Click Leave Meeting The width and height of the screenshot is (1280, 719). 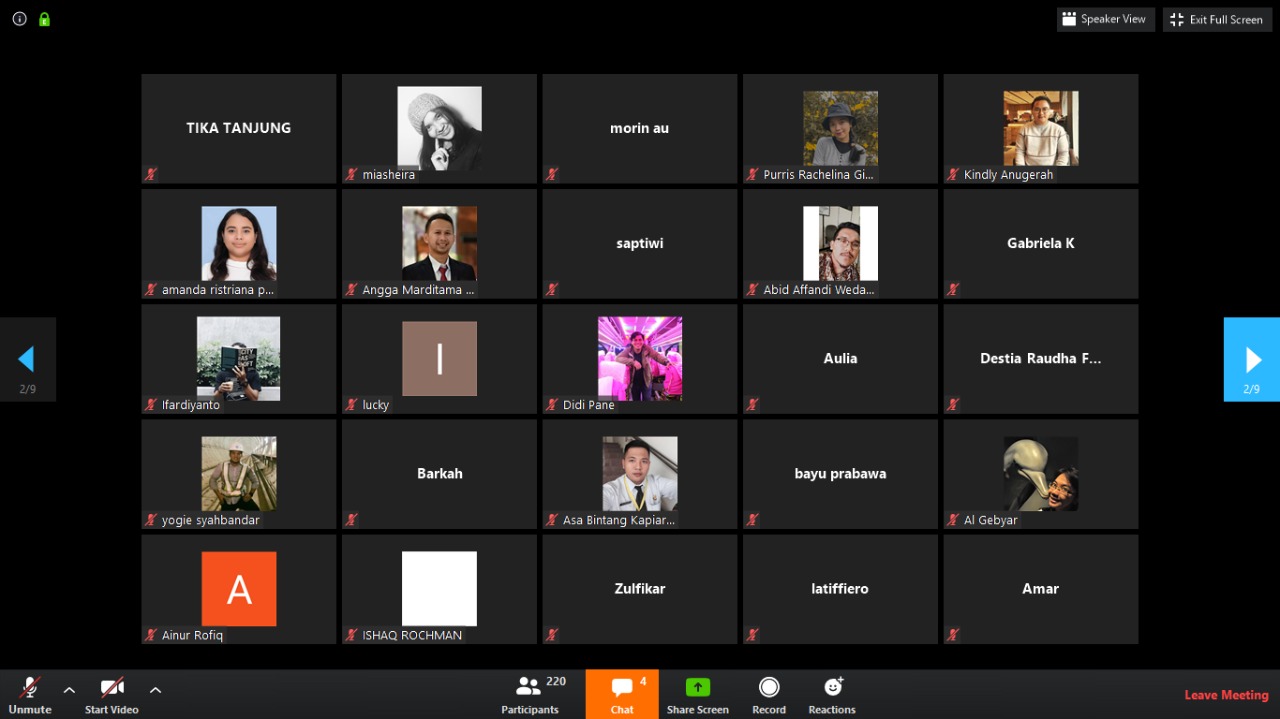tap(1226, 695)
